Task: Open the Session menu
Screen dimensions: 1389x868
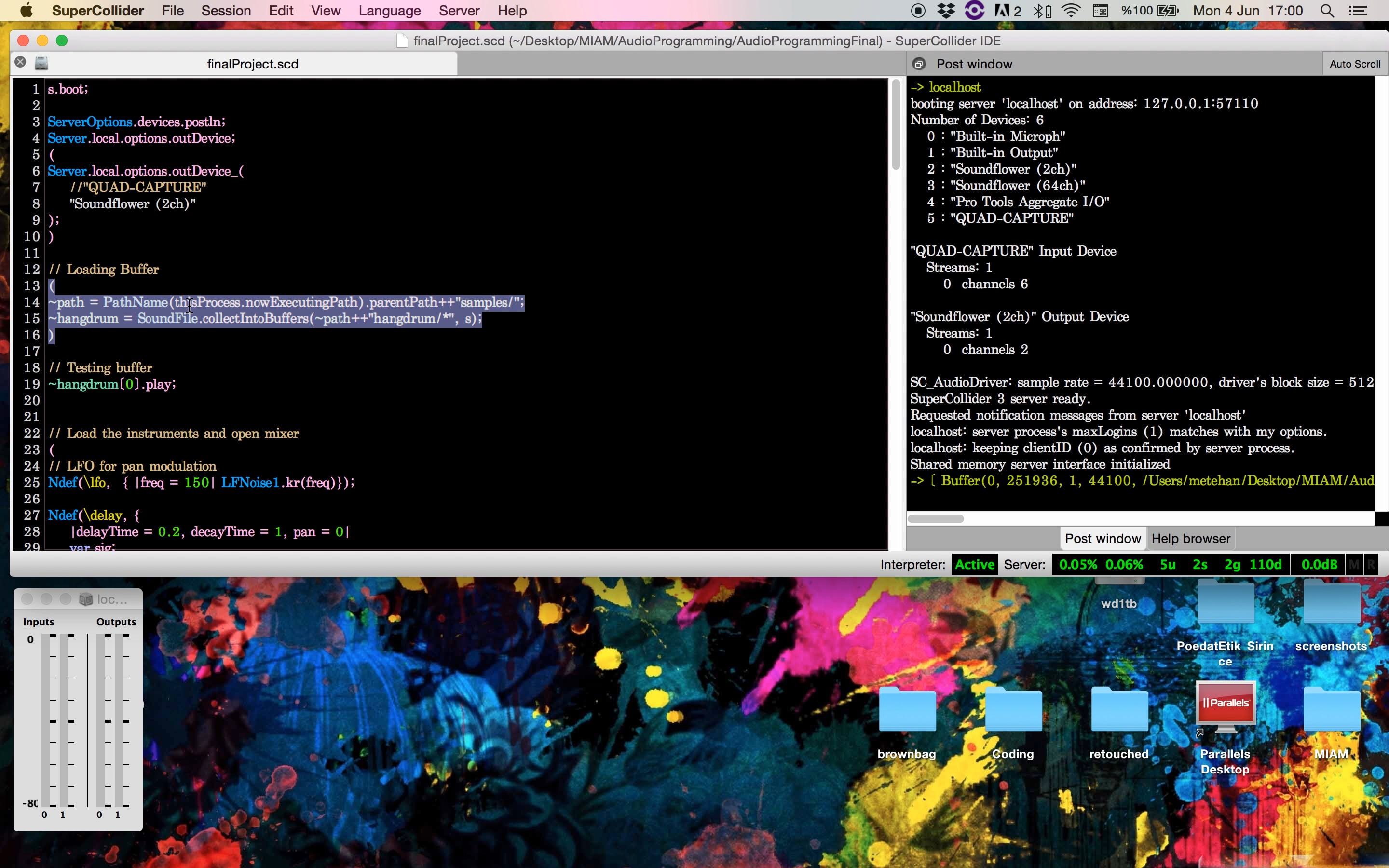Action: click(226, 11)
